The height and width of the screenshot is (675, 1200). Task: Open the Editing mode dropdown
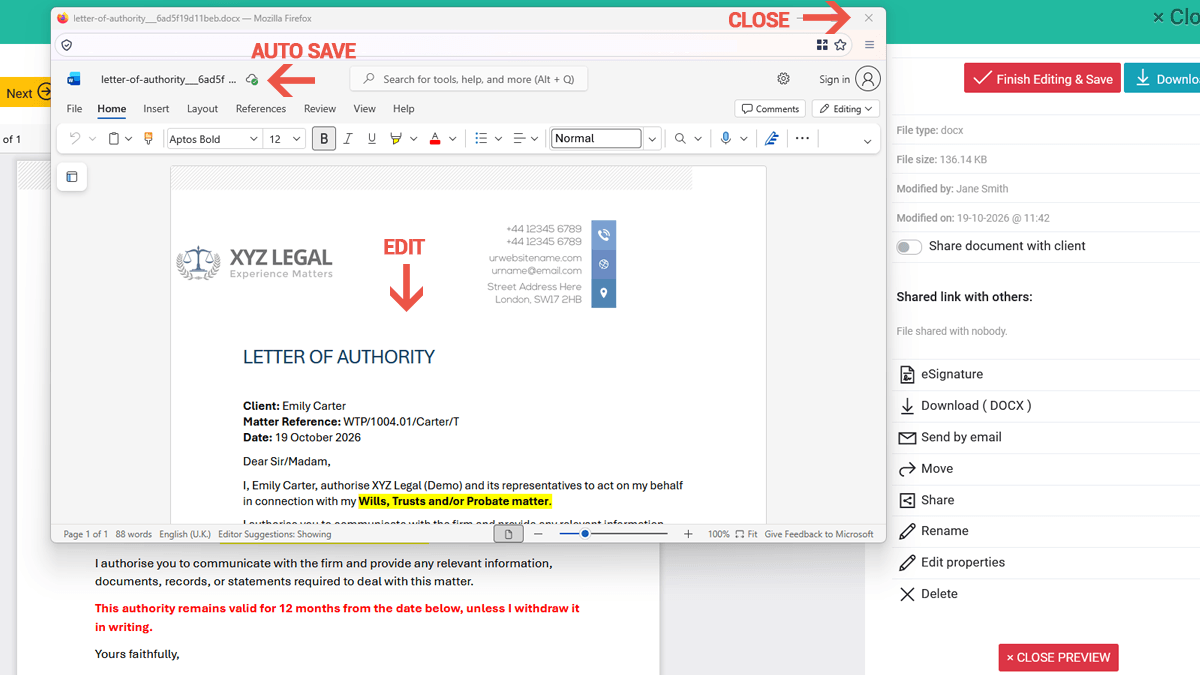coord(846,109)
